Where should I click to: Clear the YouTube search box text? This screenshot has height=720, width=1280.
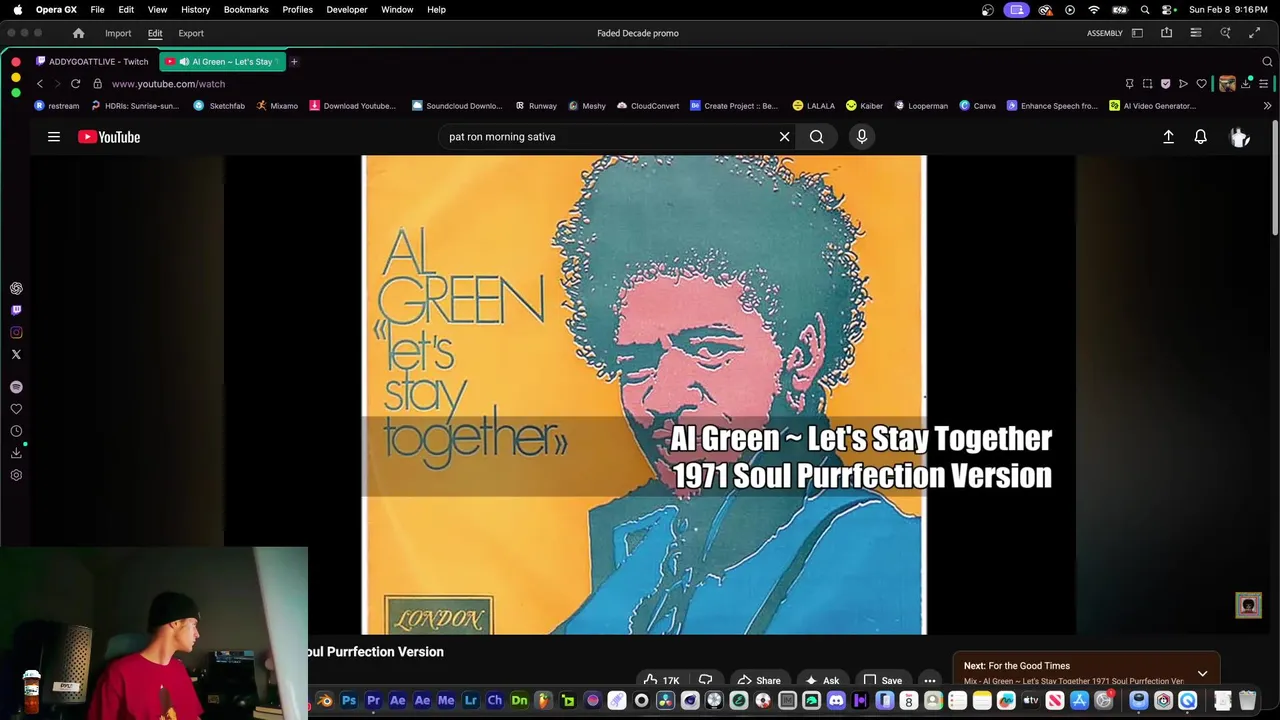[784, 137]
